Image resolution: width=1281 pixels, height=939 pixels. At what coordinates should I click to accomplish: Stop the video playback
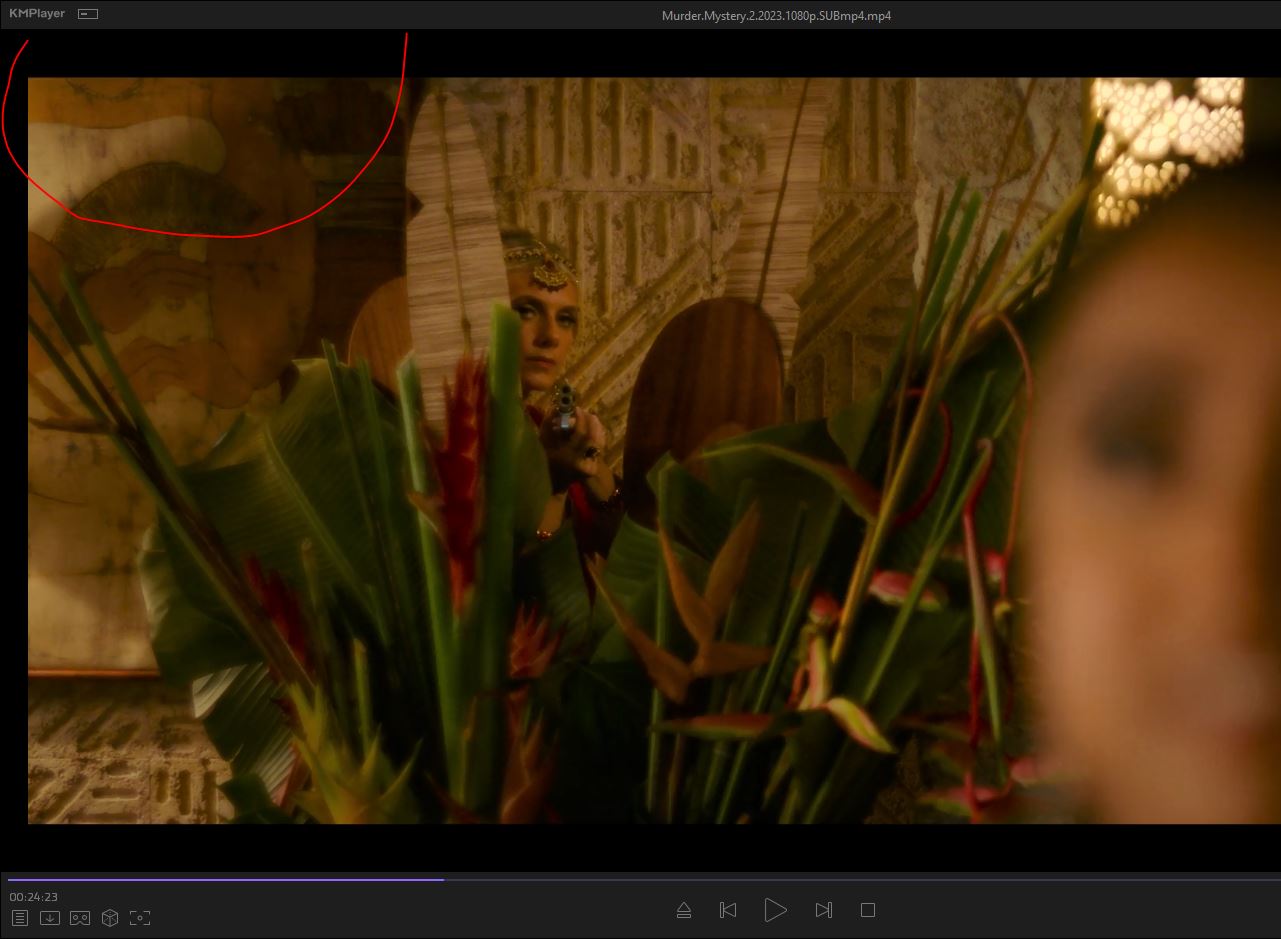tap(868, 910)
